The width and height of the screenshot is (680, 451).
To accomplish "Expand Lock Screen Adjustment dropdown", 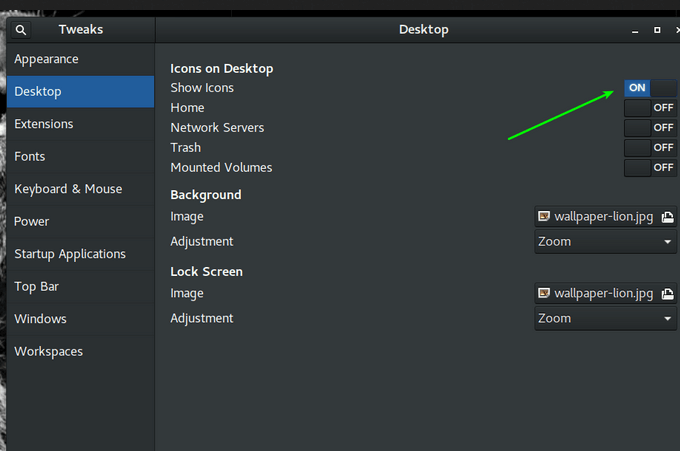I will coord(606,319).
